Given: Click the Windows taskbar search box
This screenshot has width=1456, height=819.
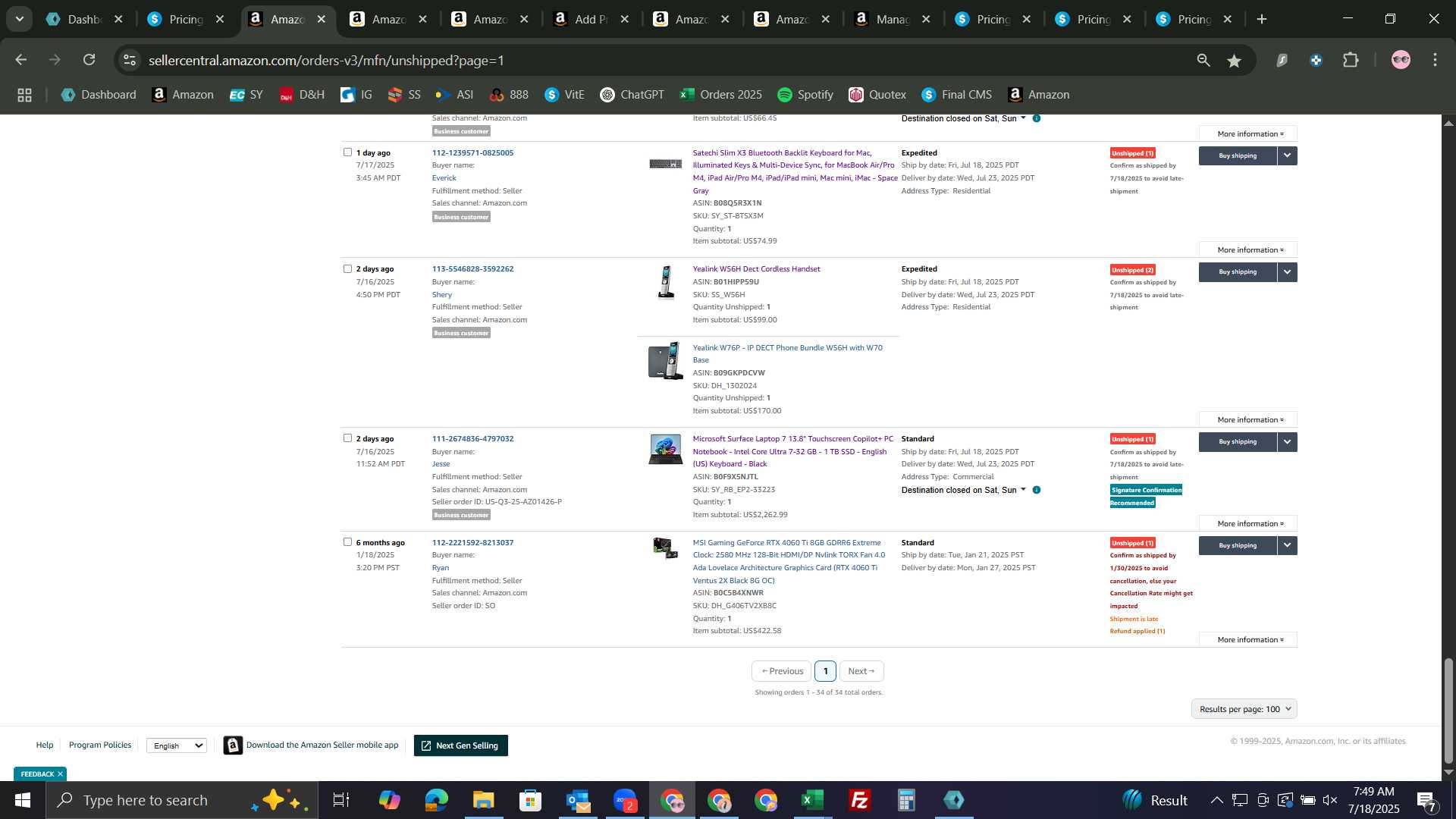Looking at the screenshot, I should click(182, 800).
